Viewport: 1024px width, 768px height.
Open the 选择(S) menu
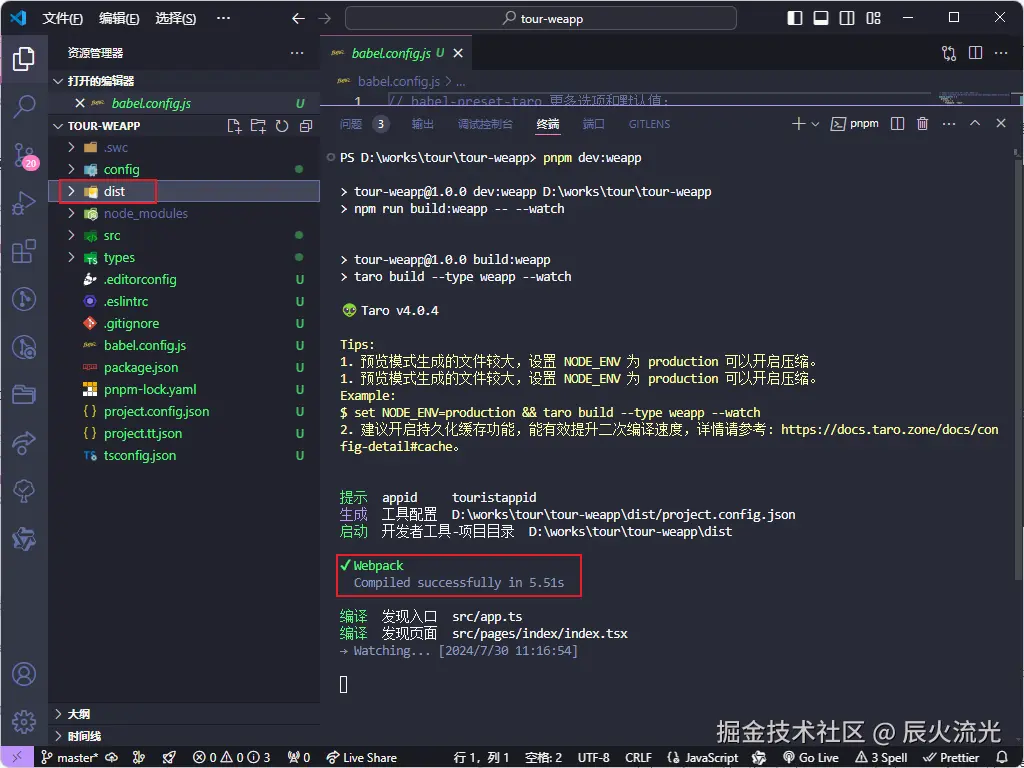point(175,18)
